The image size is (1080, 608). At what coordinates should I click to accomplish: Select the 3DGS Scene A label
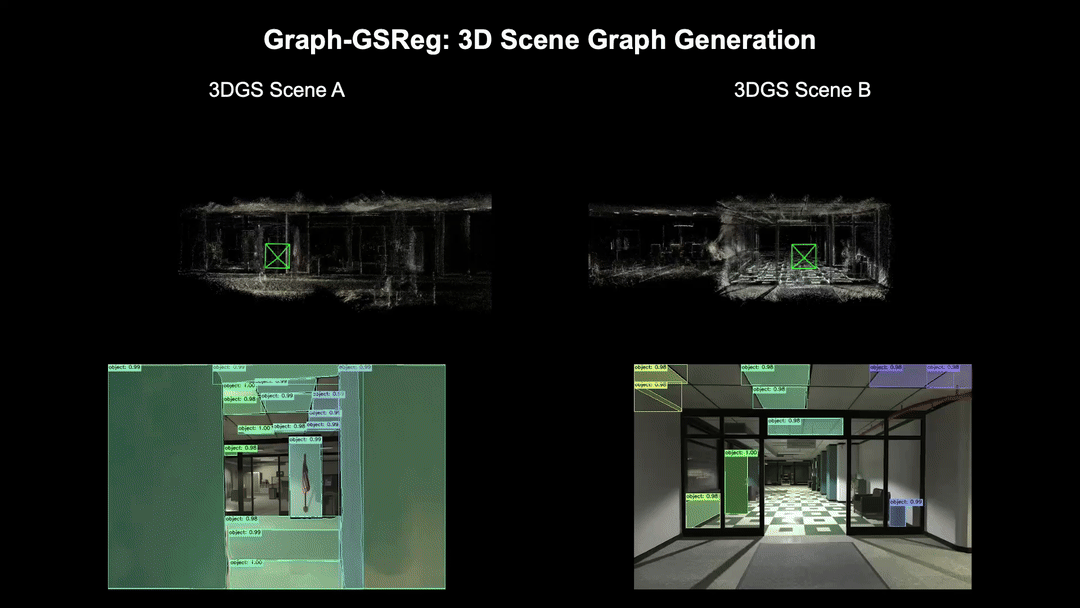[276, 90]
